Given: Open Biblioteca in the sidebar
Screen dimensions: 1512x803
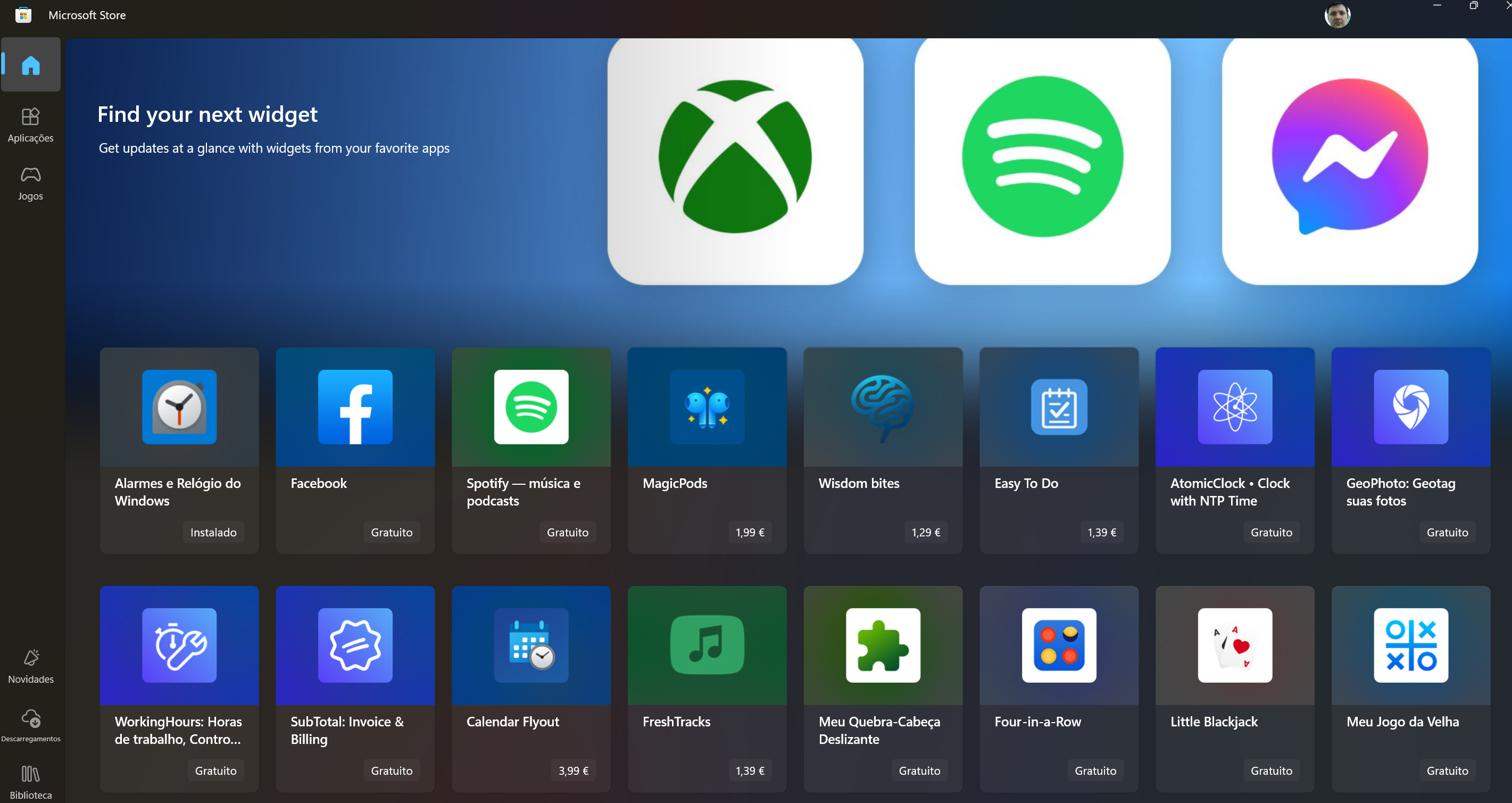Looking at the screenshot, I should tap(30, 782).
